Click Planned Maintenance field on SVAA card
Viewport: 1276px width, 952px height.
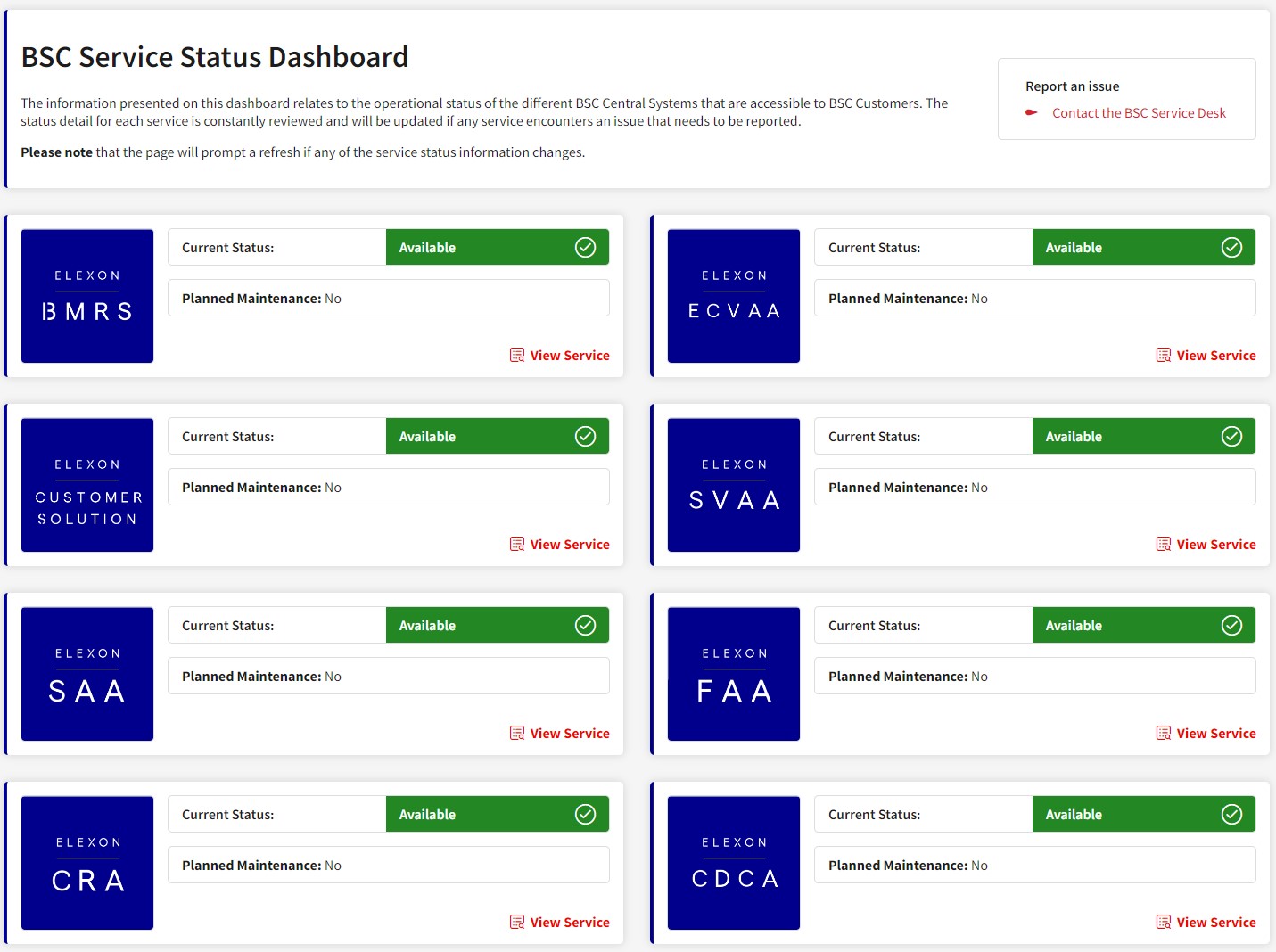[x=1034, y=487]
